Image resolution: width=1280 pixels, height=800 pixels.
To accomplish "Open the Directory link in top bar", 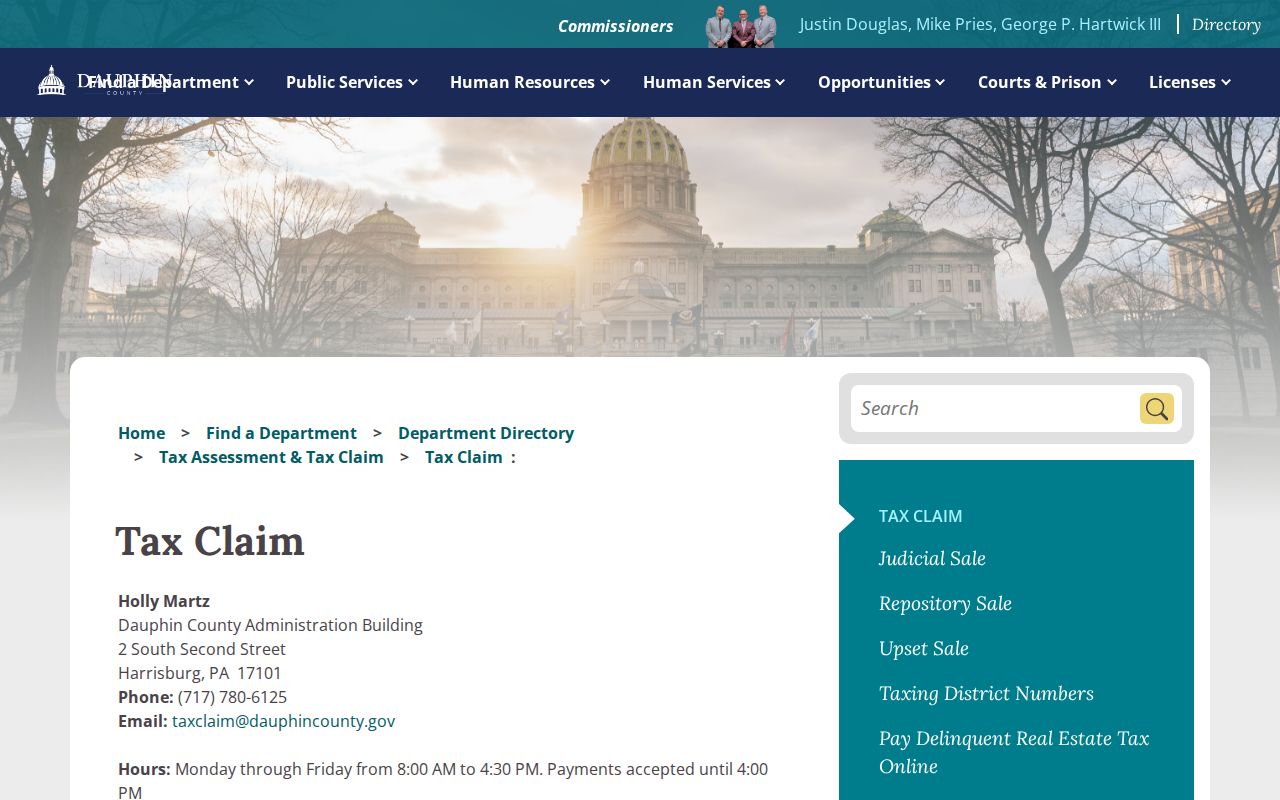I will pyautogui.click(x=1226, y=25).
